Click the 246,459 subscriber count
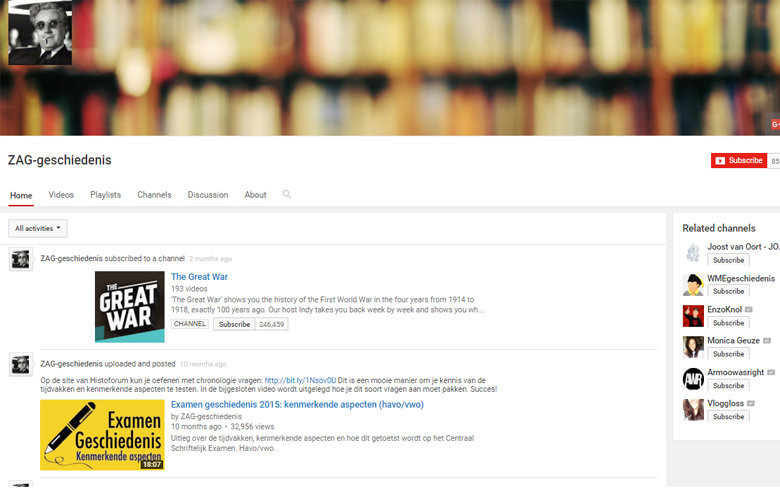 (272, 324)
